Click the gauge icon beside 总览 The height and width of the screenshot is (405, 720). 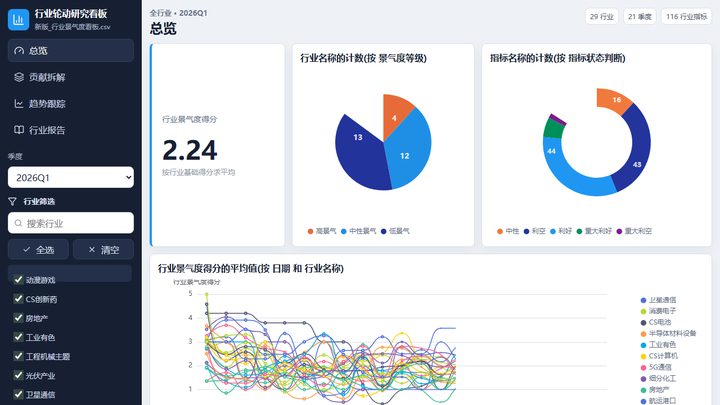[x=19, y=51]
